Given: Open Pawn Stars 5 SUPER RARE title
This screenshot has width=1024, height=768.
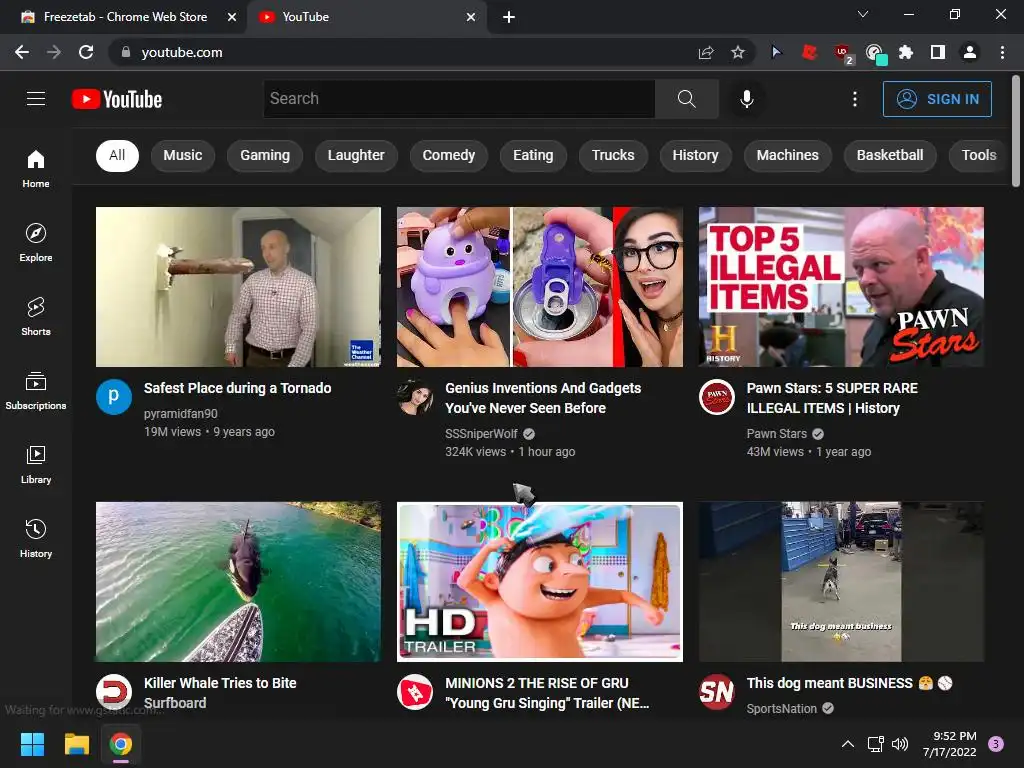Looking at the screenshot, I should click(832, 398).
